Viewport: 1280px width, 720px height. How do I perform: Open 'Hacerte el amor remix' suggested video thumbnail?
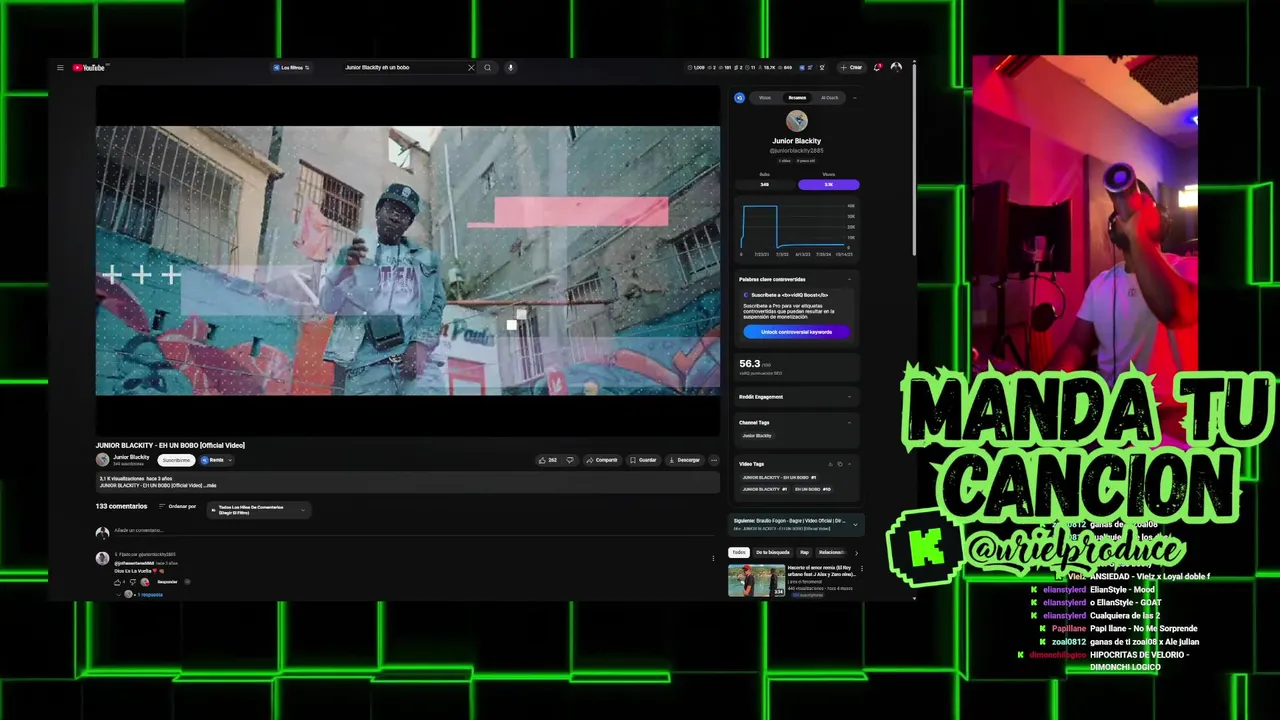pyautogui.click(x=756, y=580)
